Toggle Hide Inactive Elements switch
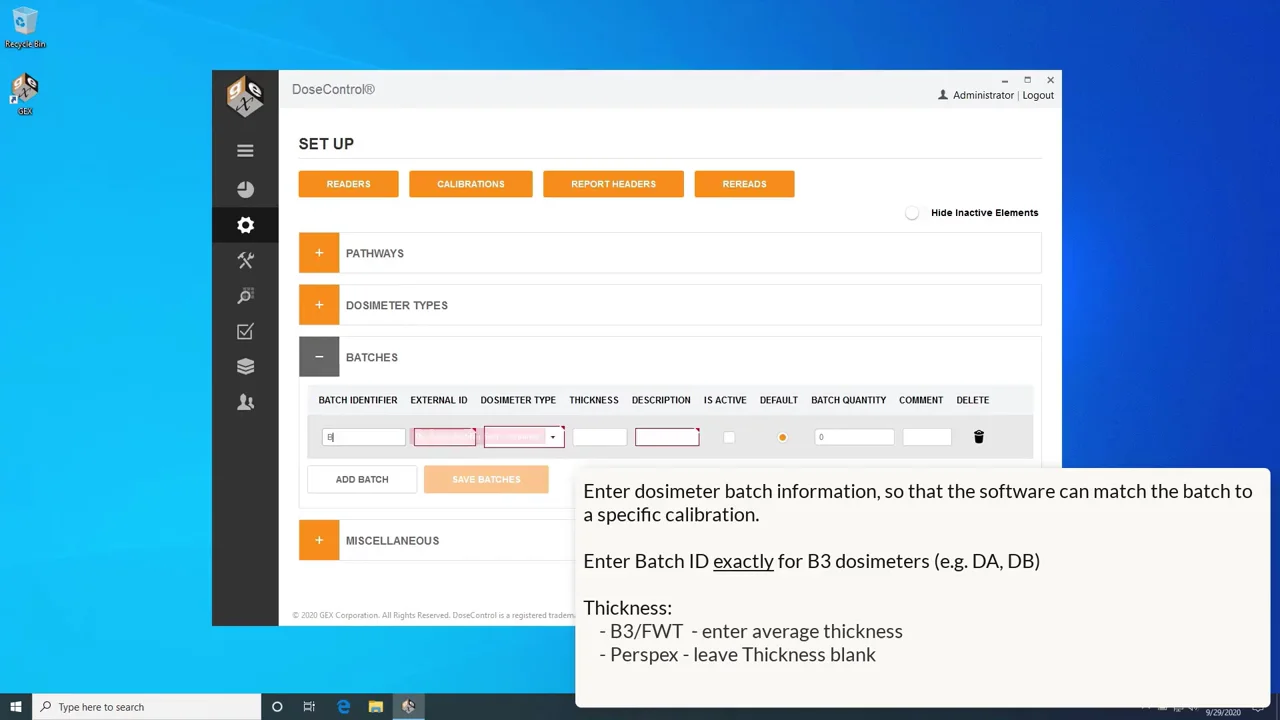1280x720 pixels. 912,213
